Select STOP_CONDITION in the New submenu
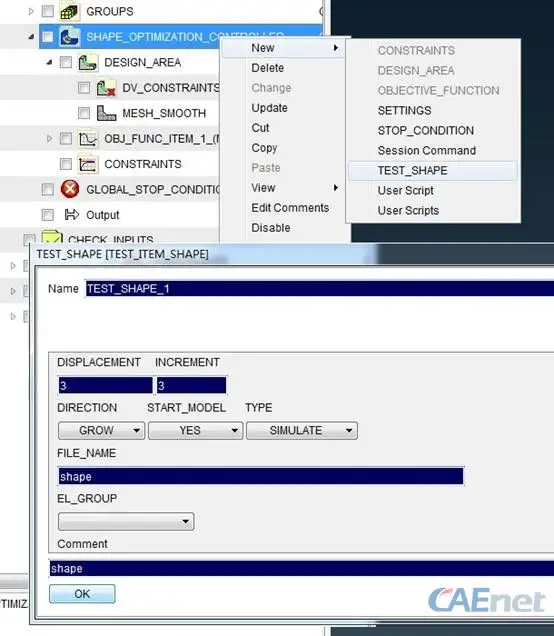Screen dimensions: 554x636 pyautogui.click(x=425, y=131)
